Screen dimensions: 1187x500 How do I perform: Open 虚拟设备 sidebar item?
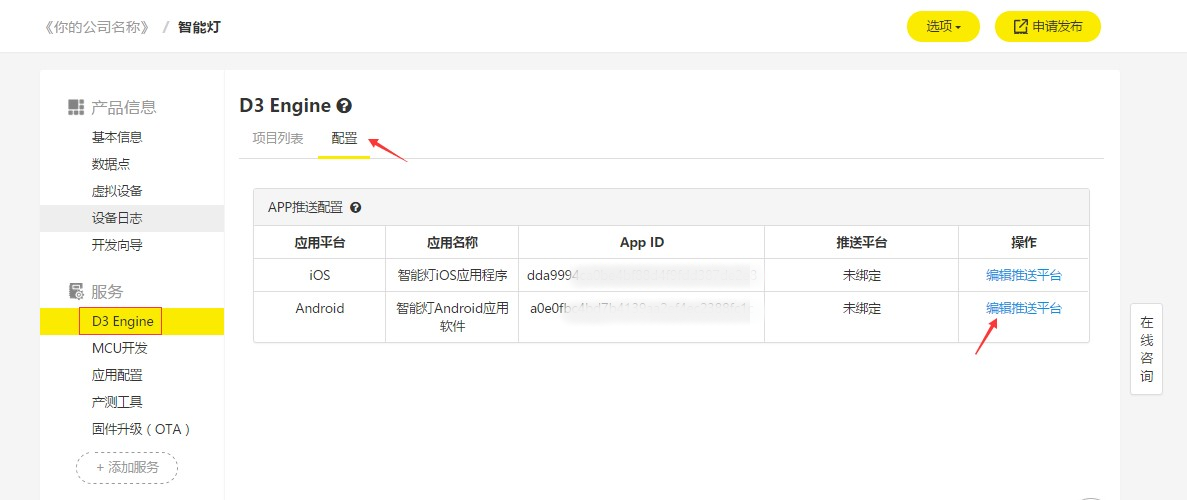[117, 191]
